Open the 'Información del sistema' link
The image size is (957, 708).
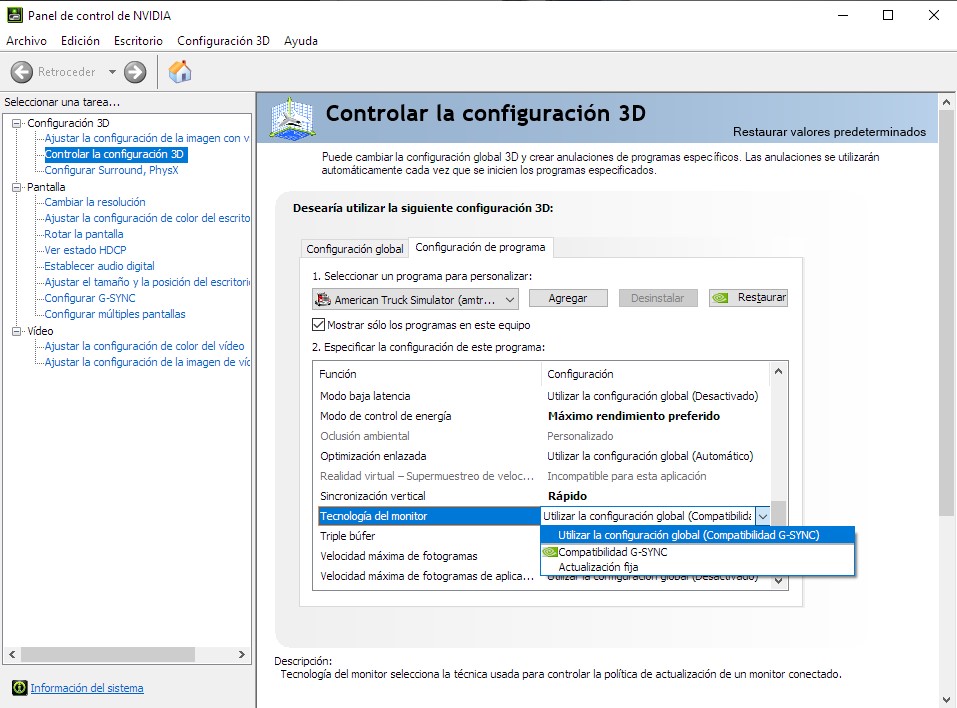point(87,688)
